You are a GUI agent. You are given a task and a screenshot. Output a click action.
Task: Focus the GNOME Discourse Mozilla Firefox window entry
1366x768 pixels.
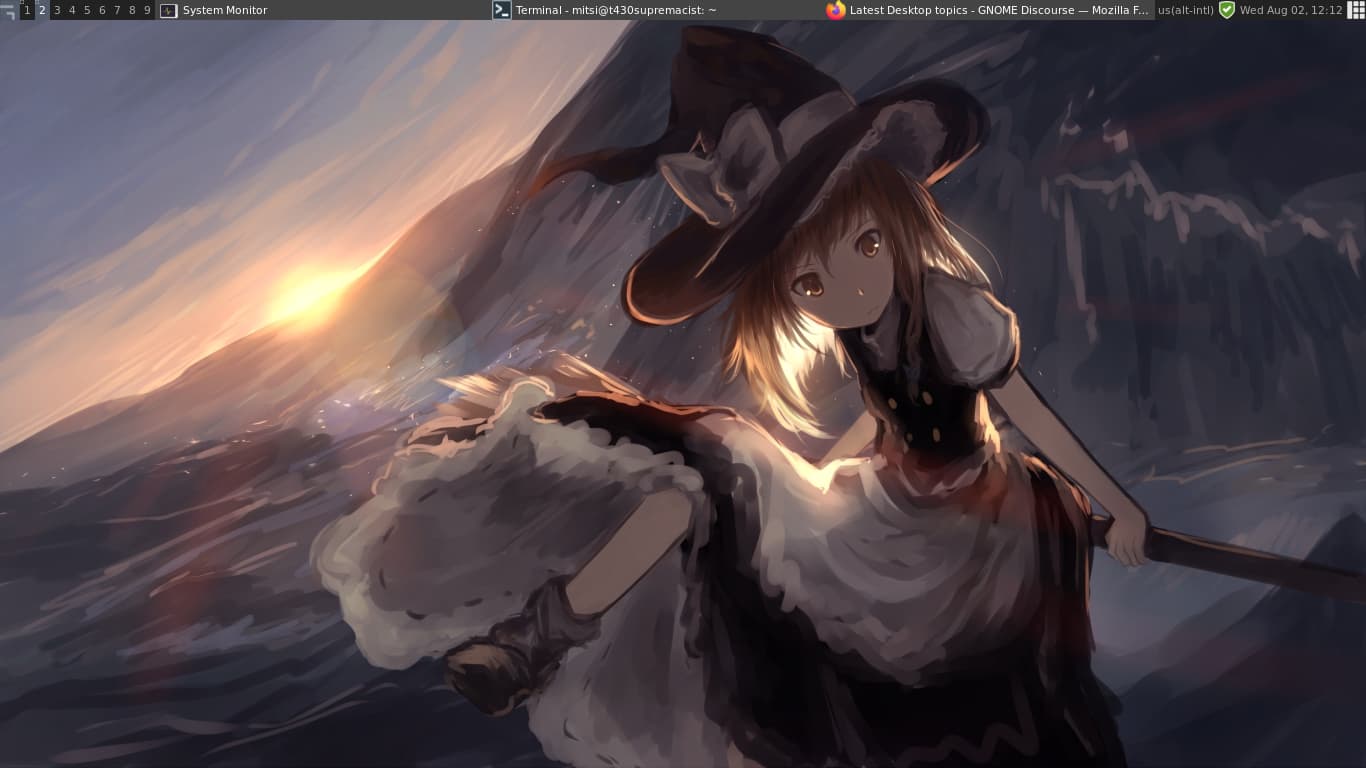[x=999, y=10]
